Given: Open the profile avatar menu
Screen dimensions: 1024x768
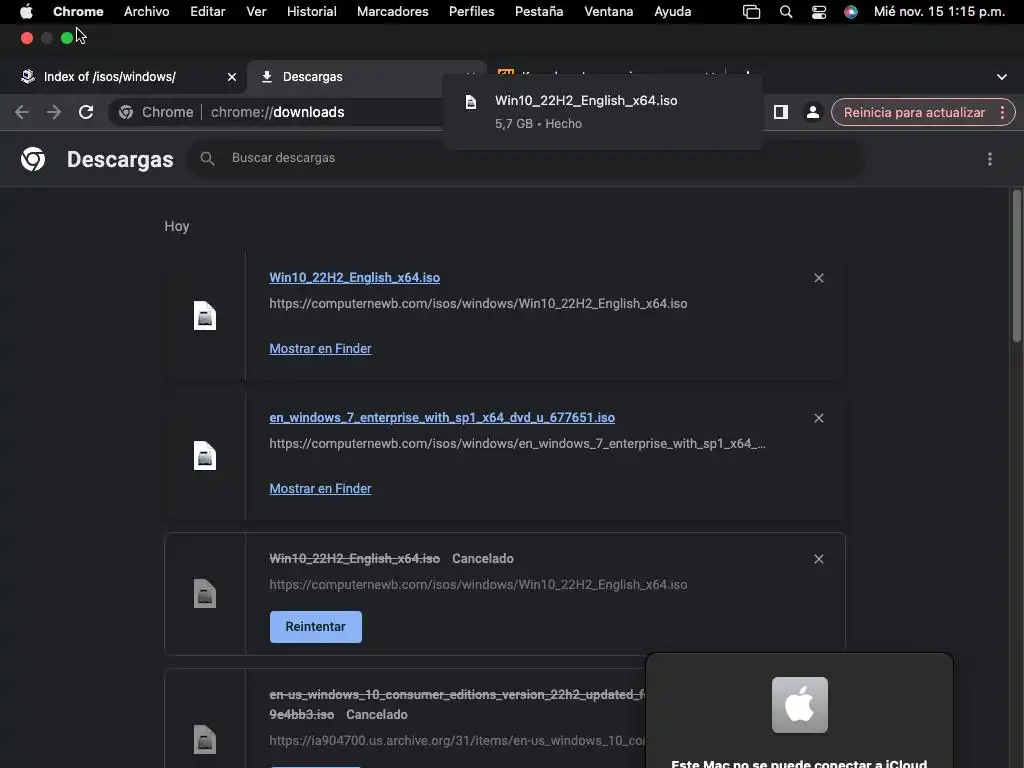Looking at the screenshot, I should click(812, 112).
